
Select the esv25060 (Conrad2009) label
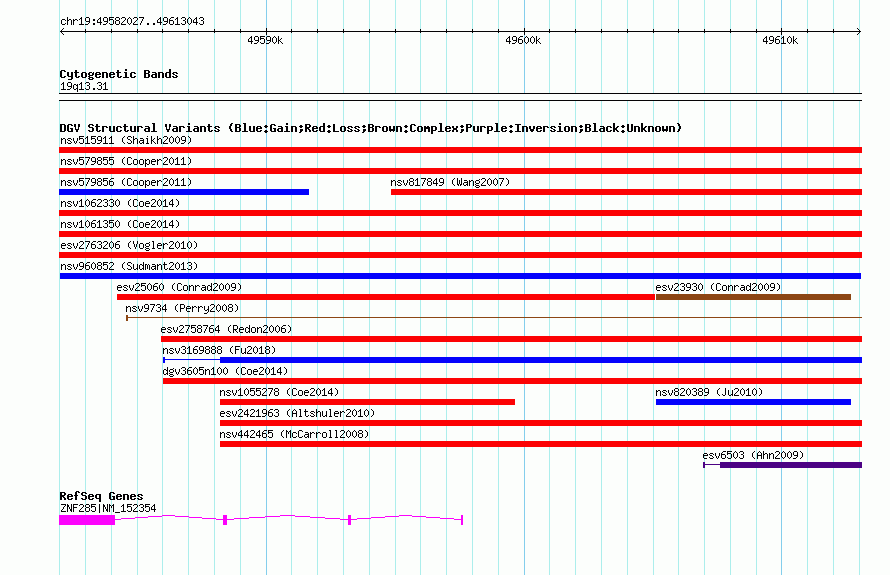(x=179, y=287)
